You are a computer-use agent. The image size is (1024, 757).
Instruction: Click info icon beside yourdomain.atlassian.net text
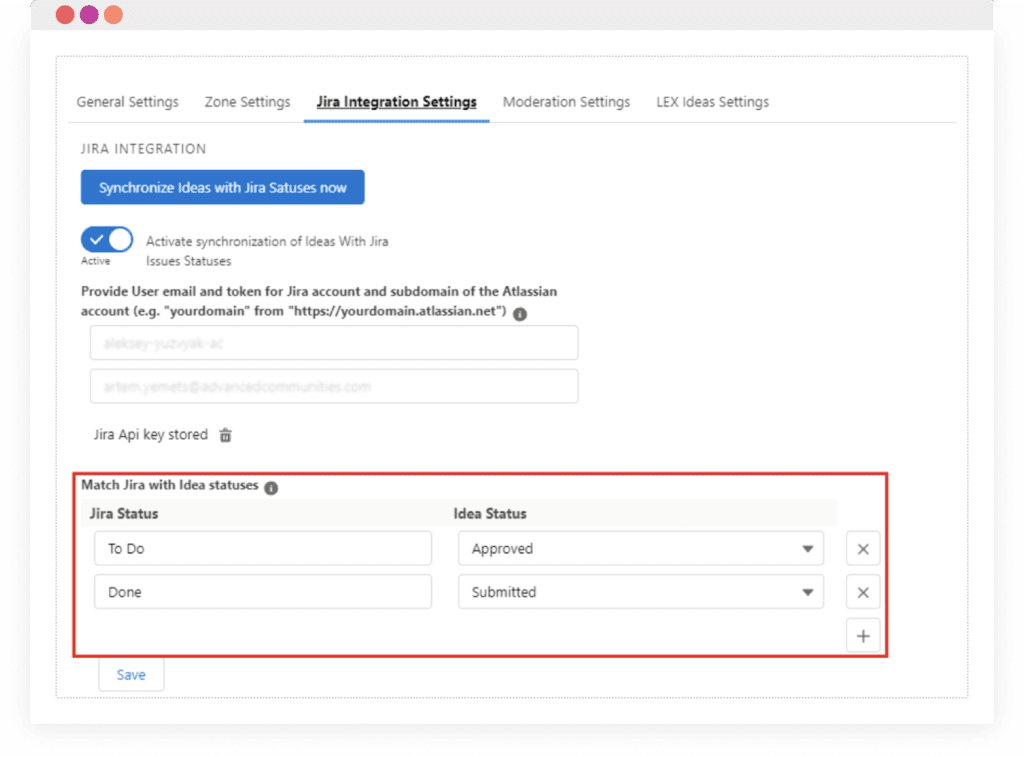[520, 314]
